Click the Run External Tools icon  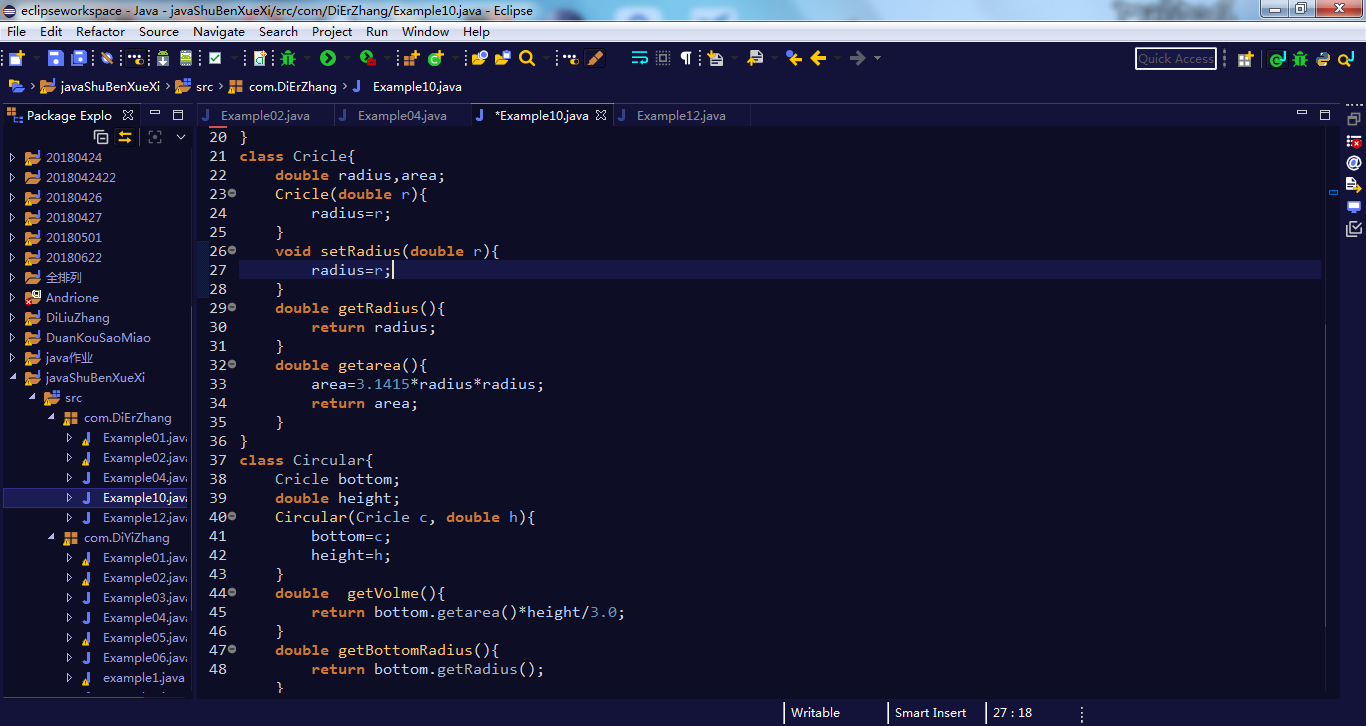[368, 58]
